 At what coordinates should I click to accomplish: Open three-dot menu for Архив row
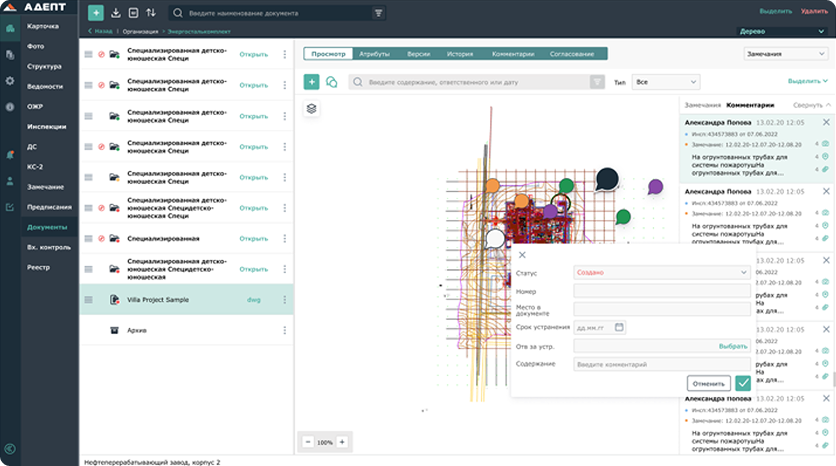pos(285,331)
